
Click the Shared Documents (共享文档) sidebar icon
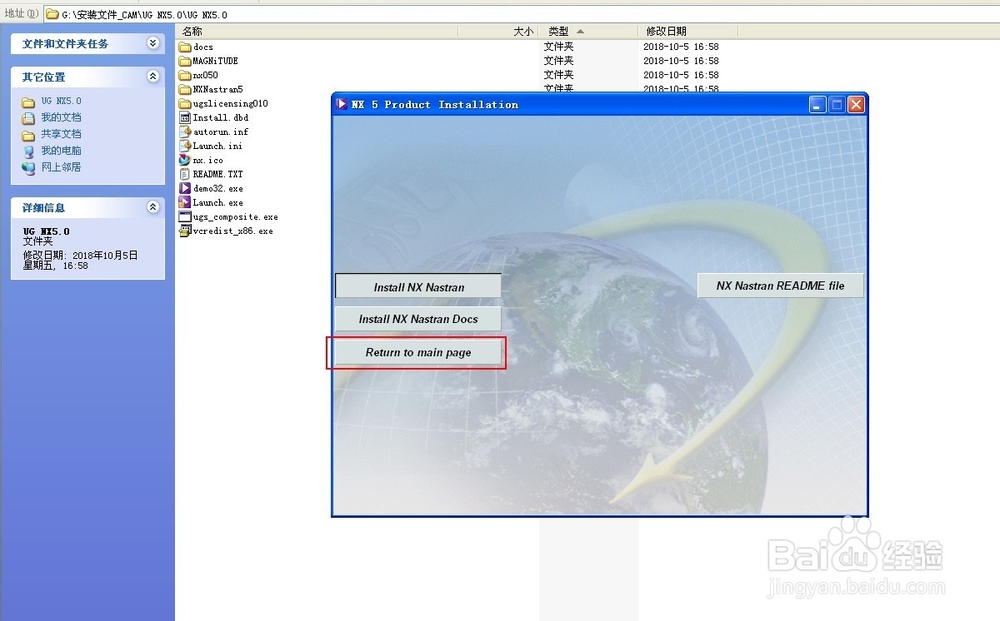28,135
